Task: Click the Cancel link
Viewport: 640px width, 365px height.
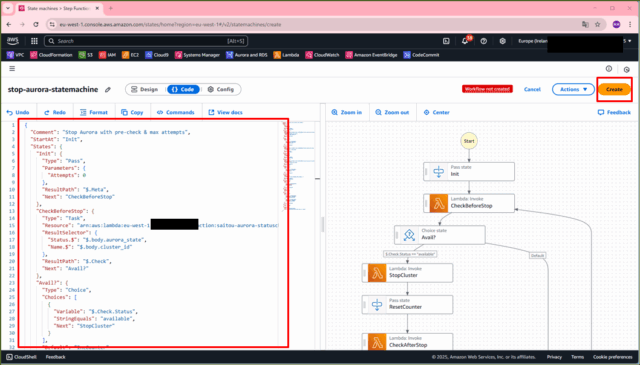Action: pos(532,89)
